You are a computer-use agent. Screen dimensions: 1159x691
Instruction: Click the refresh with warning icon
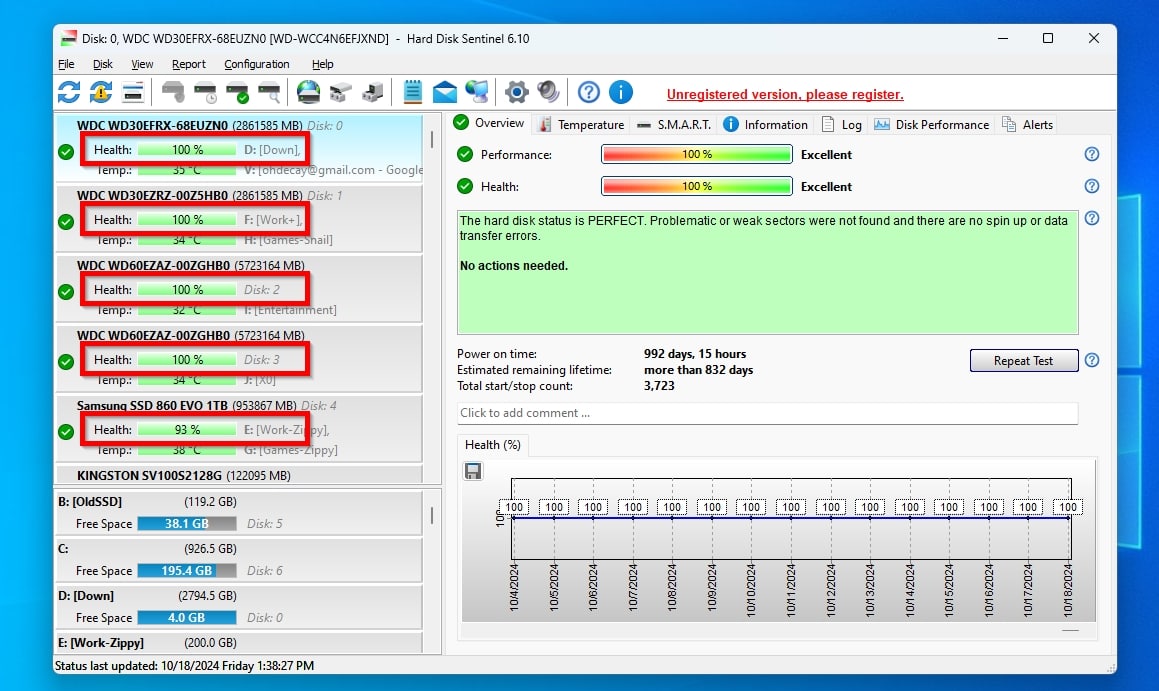pyautogui.click(x=101, y=93)
